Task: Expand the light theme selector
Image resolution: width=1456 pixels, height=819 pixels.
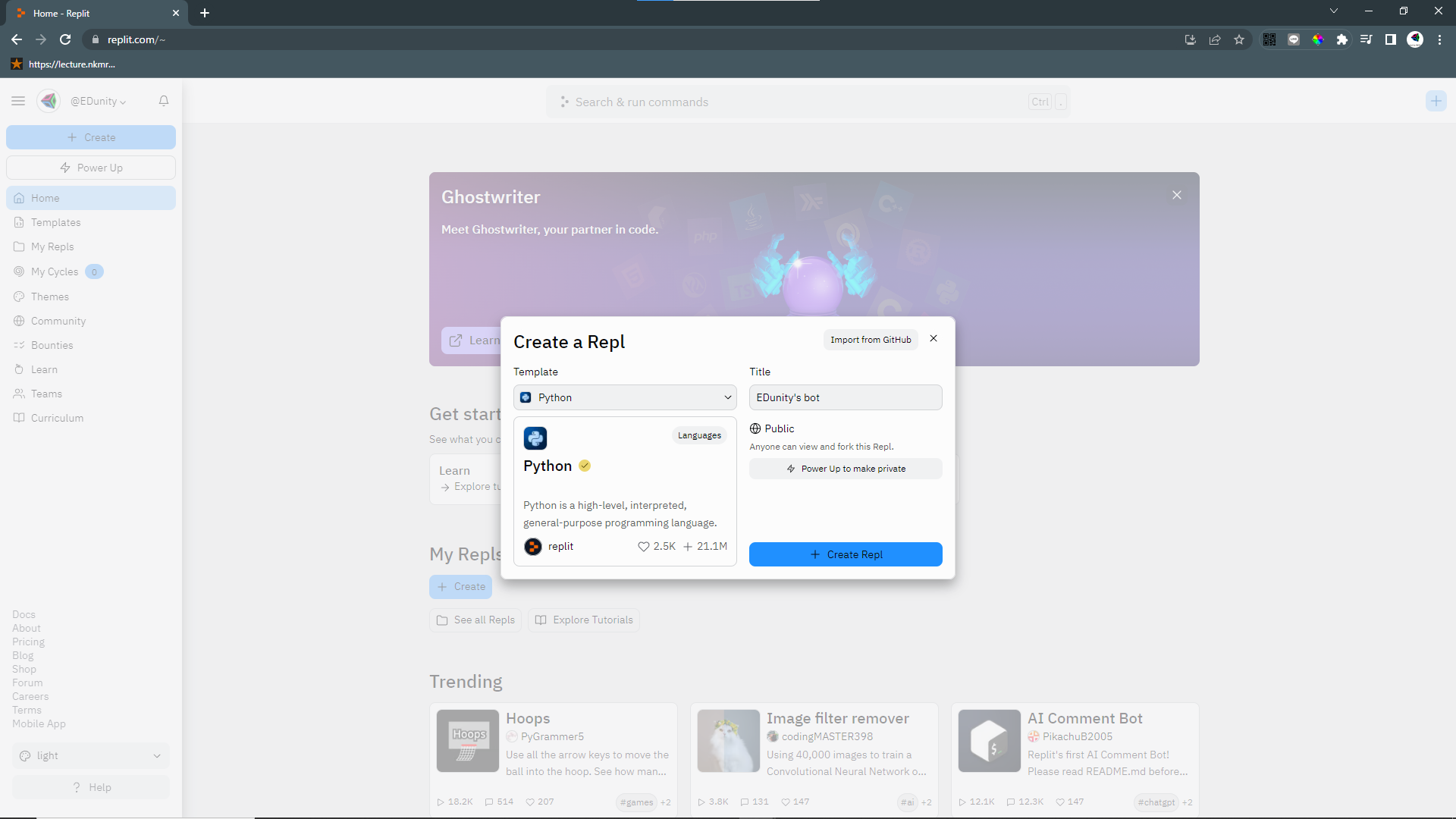Action: (91, 756)
